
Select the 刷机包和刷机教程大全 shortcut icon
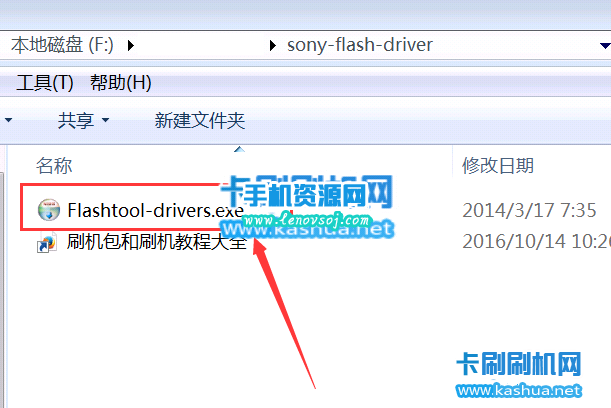tap(47, 242)
